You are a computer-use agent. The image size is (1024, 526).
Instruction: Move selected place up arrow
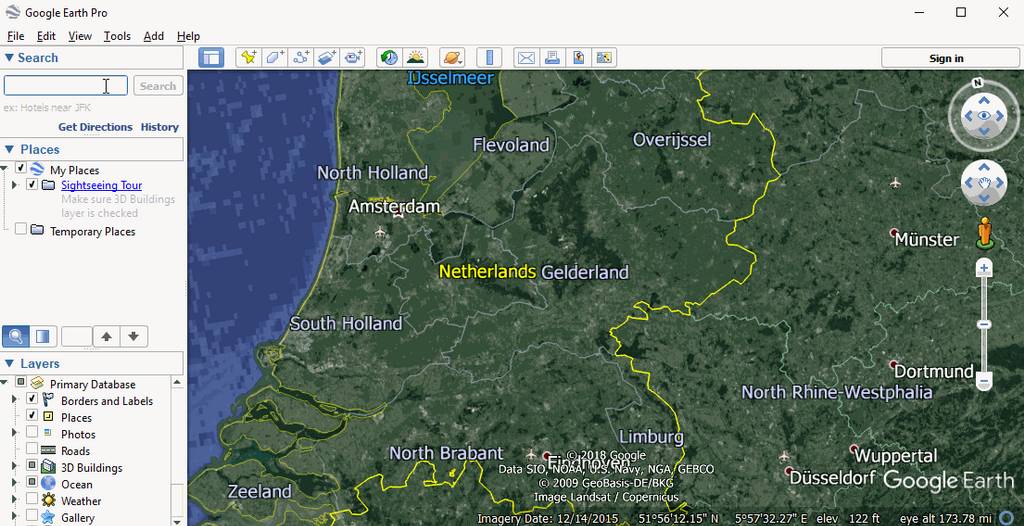coord(106,337)
